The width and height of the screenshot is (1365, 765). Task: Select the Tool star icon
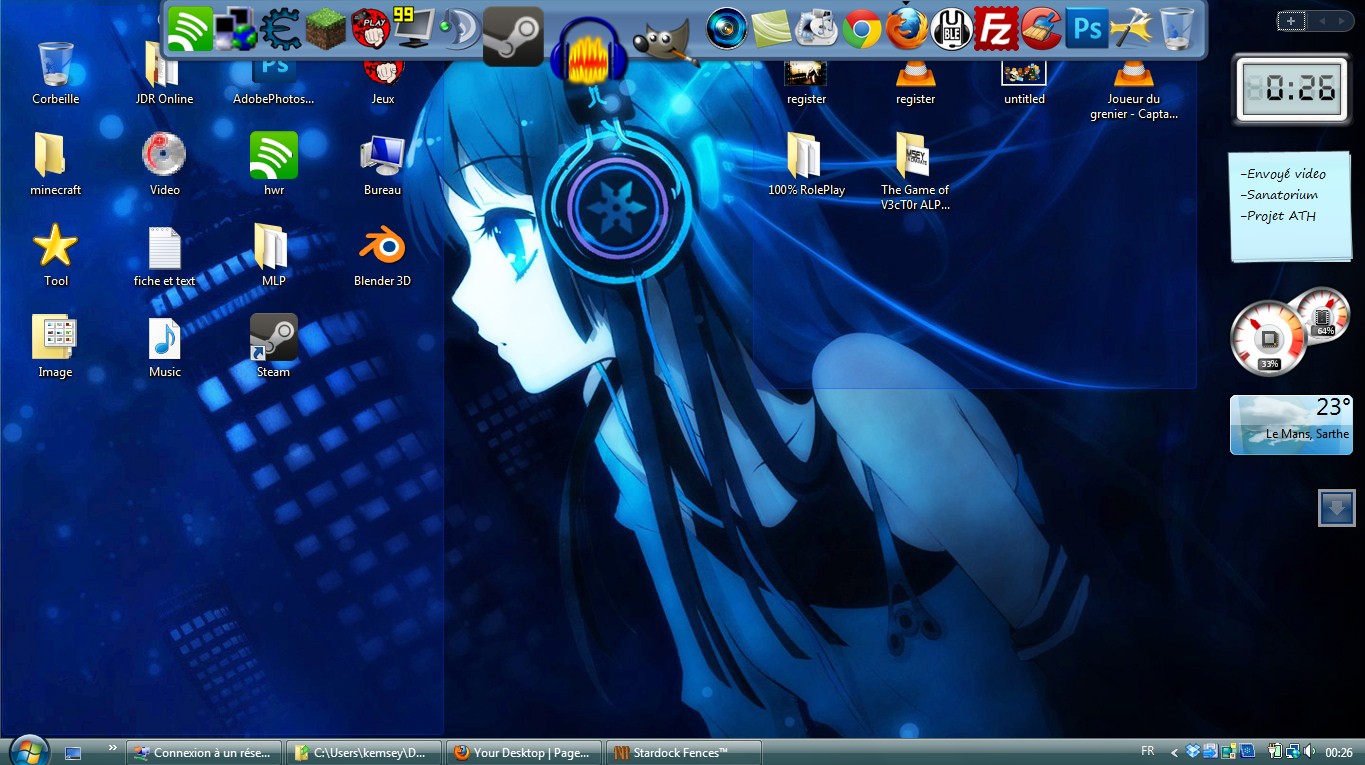coord(55,256)
